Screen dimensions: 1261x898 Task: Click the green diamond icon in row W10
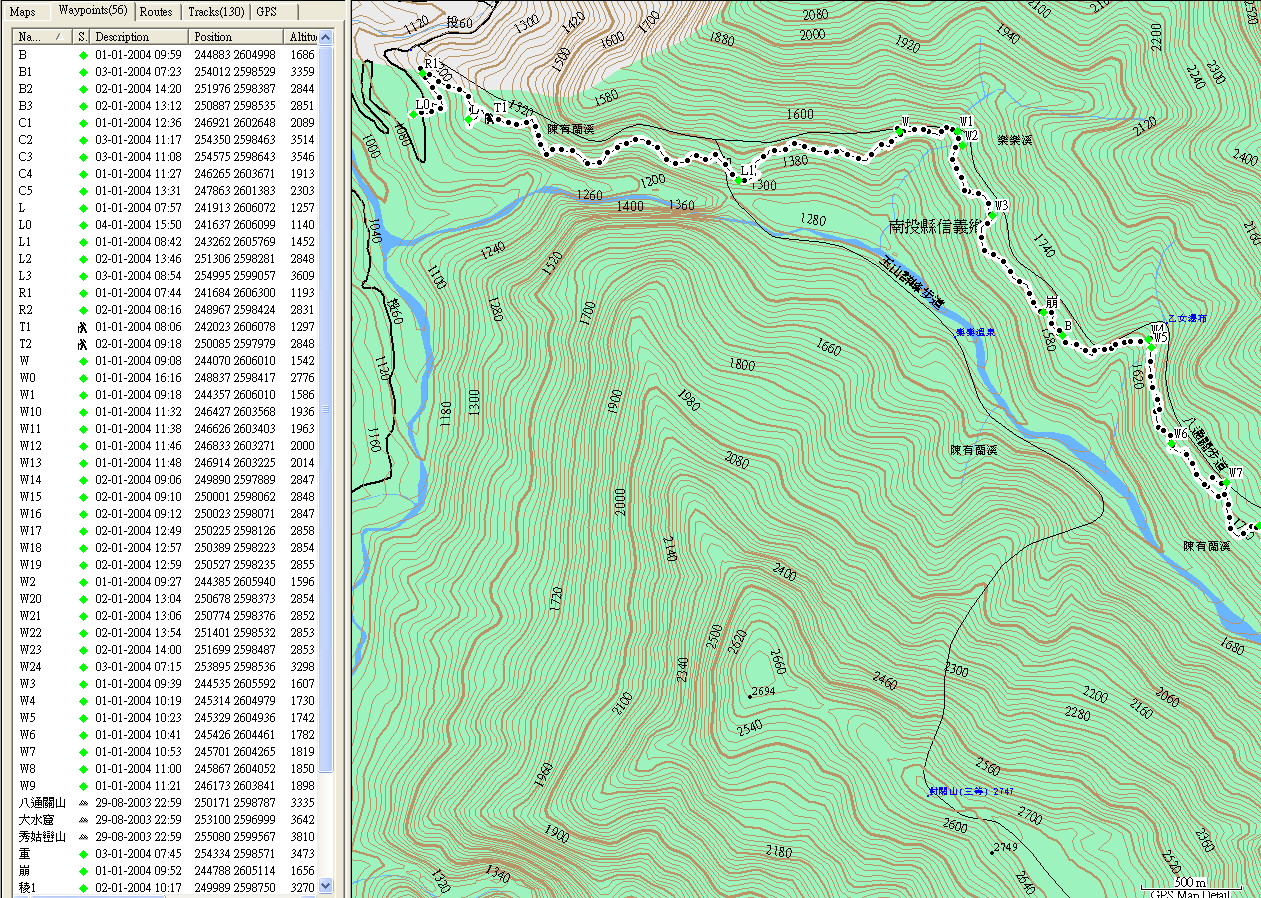83,412
